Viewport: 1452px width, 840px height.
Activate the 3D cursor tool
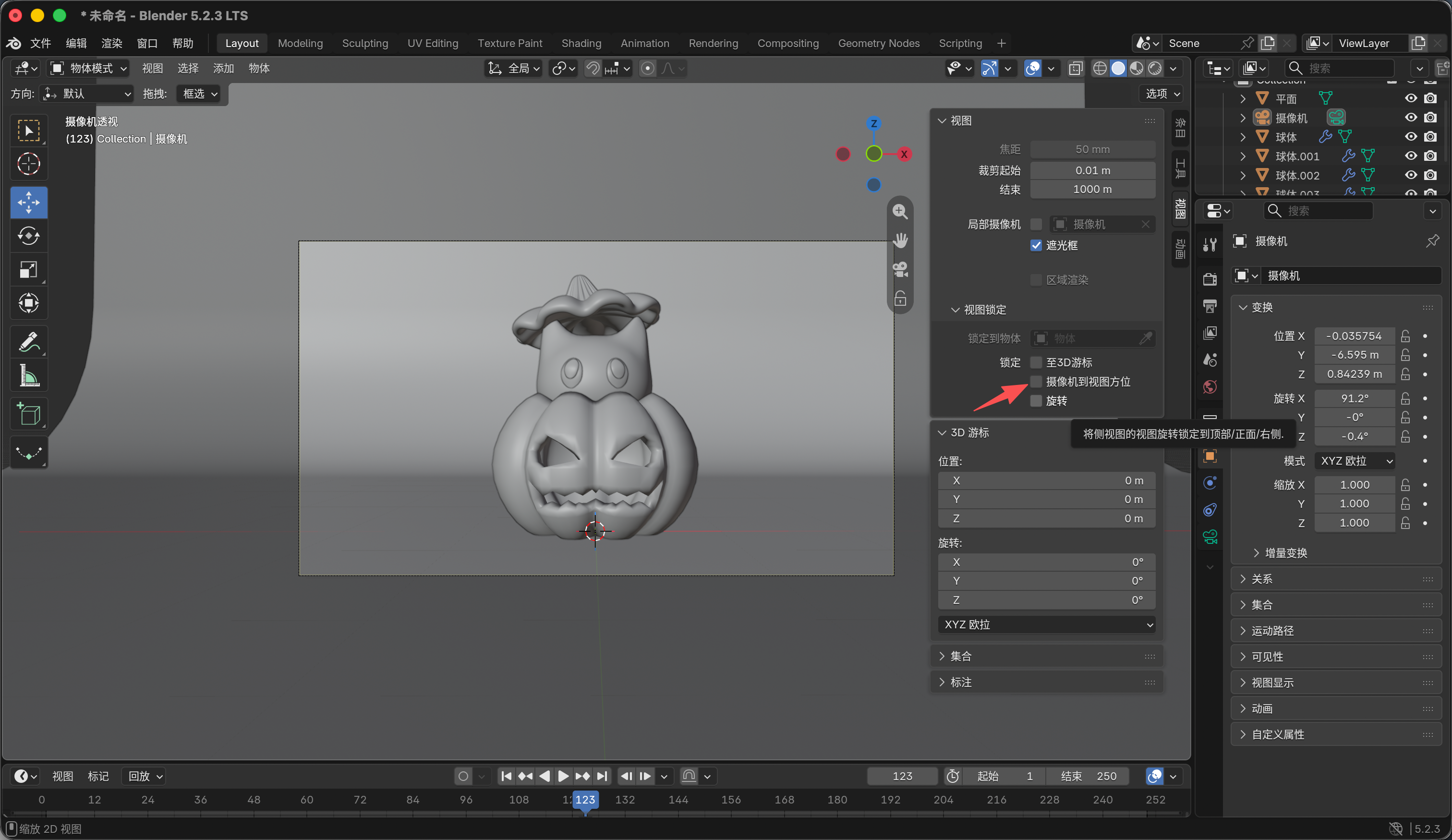tap(28, 164)
